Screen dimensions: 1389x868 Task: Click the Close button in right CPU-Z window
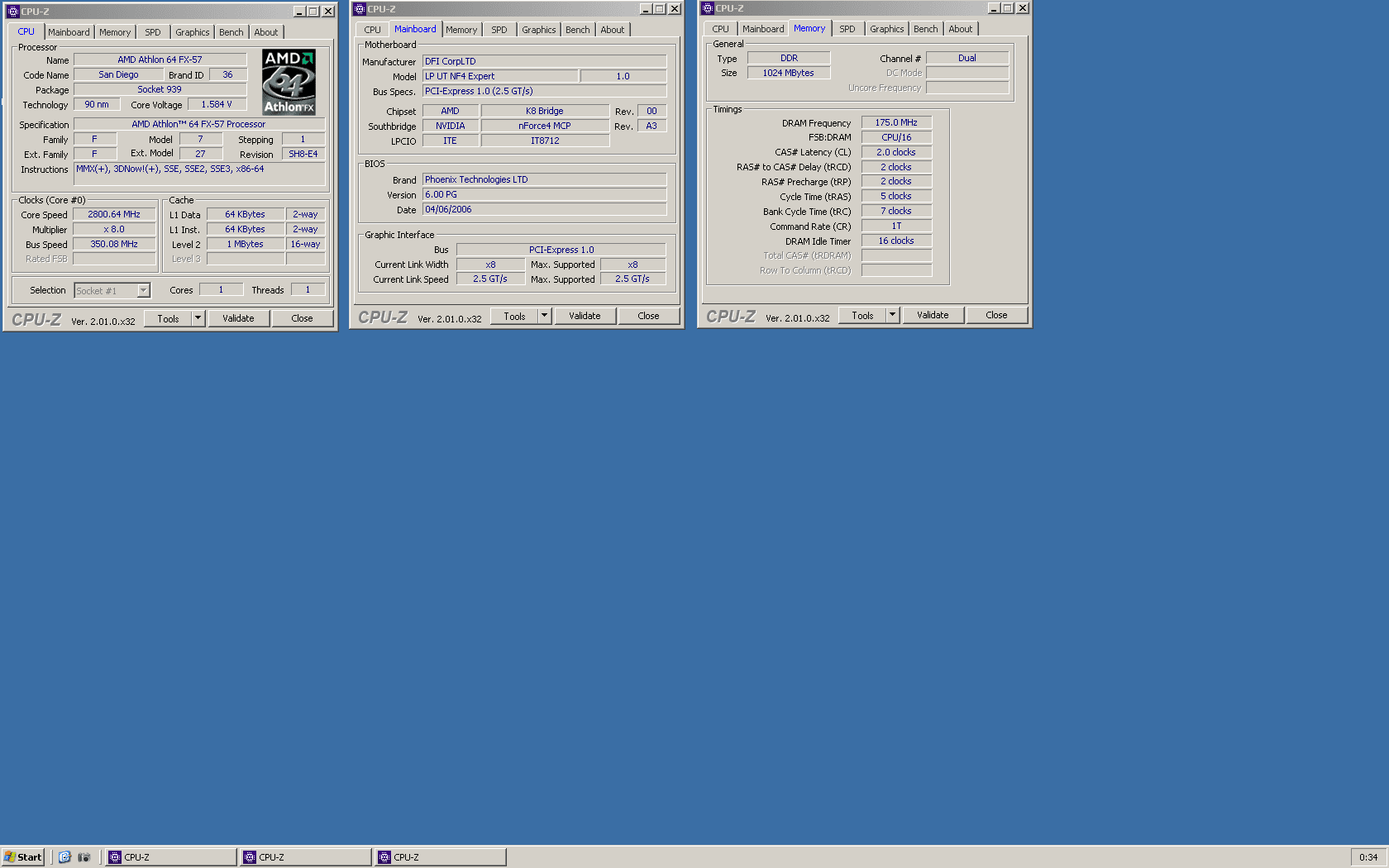pyautogui.click(x=996, y=315)
